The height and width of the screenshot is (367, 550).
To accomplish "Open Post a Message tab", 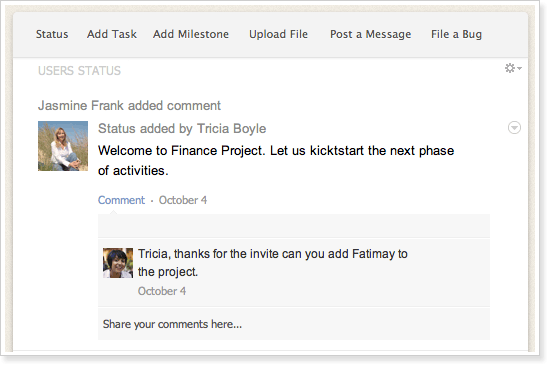I will click(370, 34).
